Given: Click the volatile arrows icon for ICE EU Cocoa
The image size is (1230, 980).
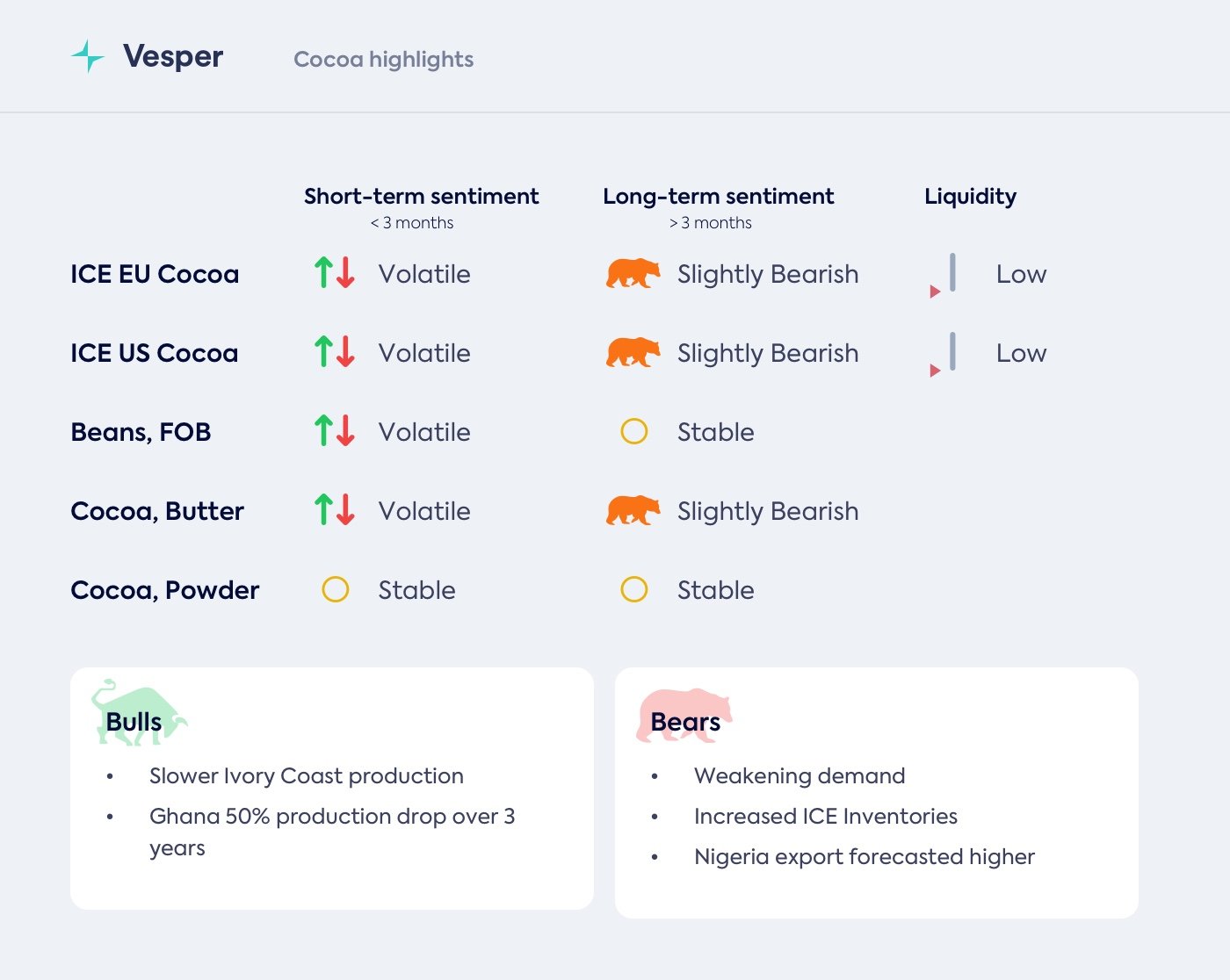Looking at the screenshot, I should [x=335, y=273].
